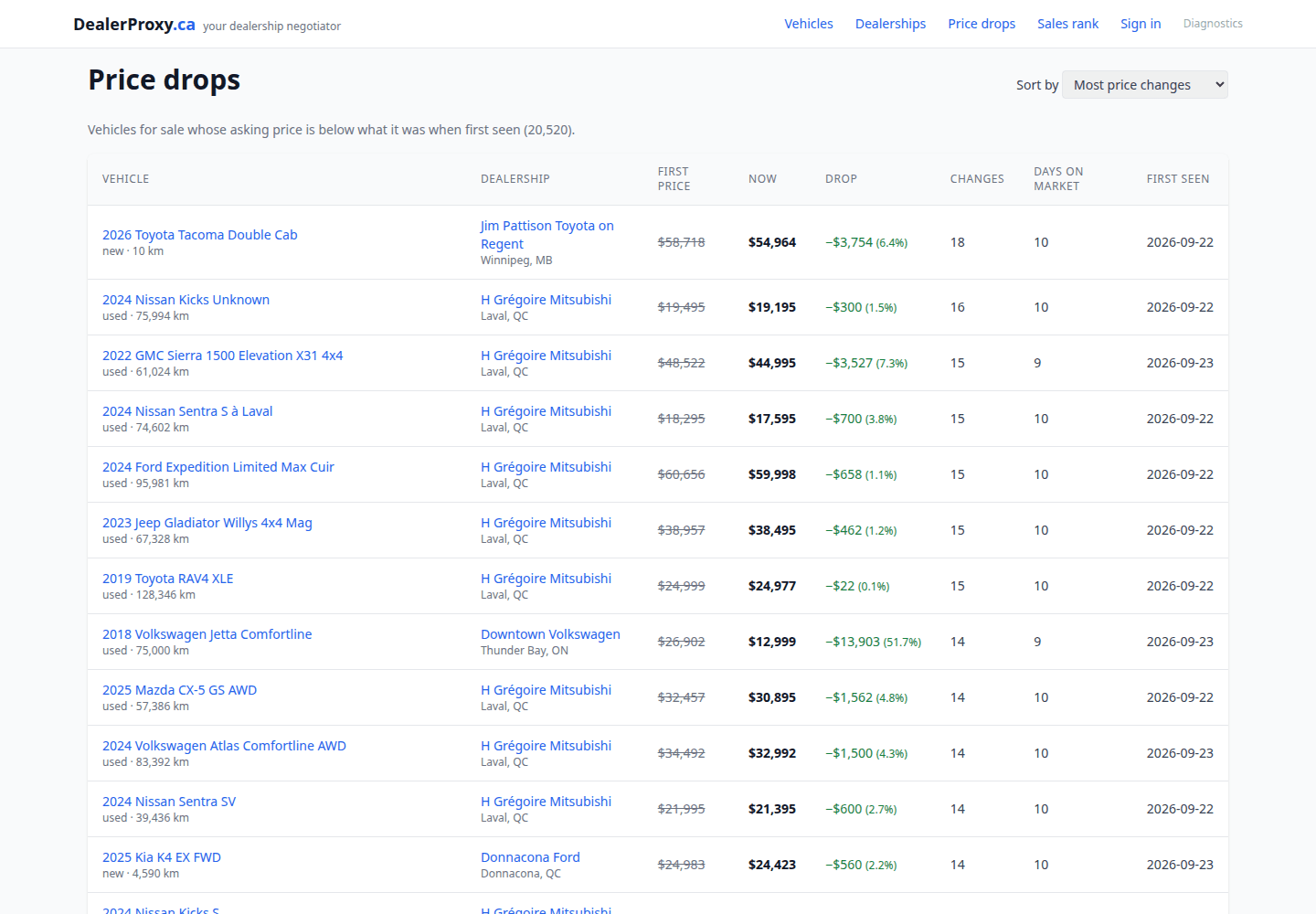Open 2025 Mazda CX-5 GS AWD listing
Viewport: 1316px width, 914px height.
tap(179, 690)
